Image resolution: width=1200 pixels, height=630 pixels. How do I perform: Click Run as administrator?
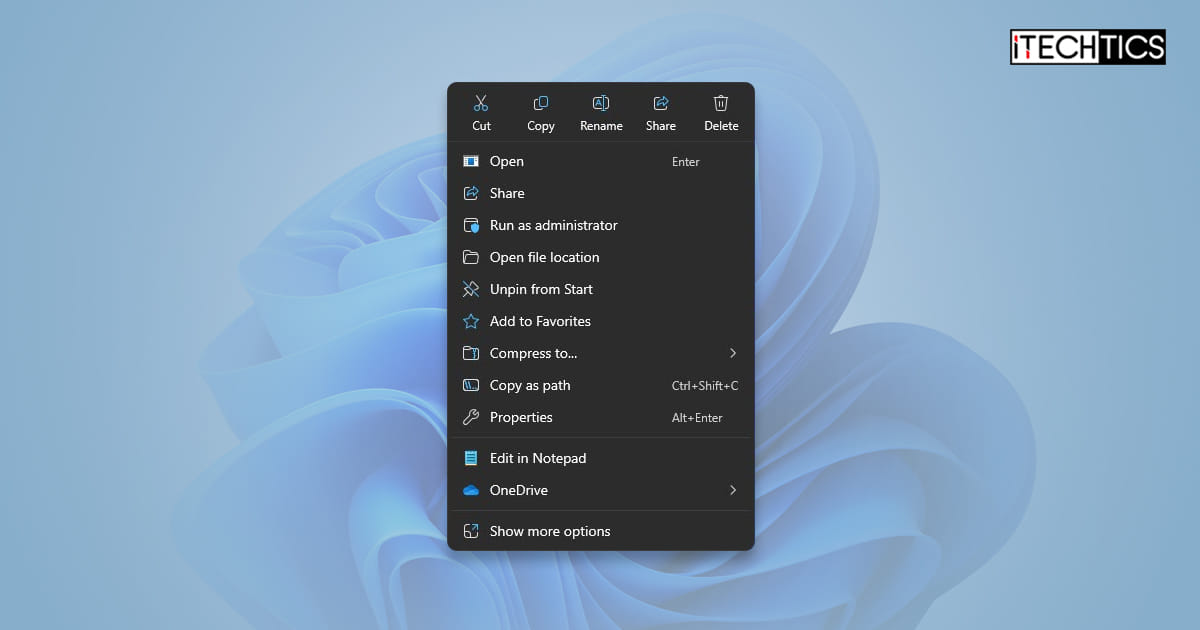coord(553,225)
